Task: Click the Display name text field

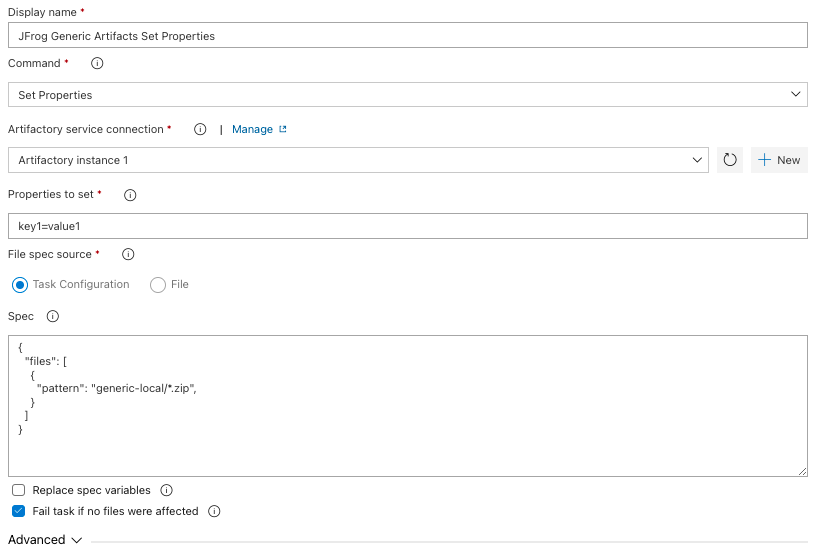Action: pos(407,36)
